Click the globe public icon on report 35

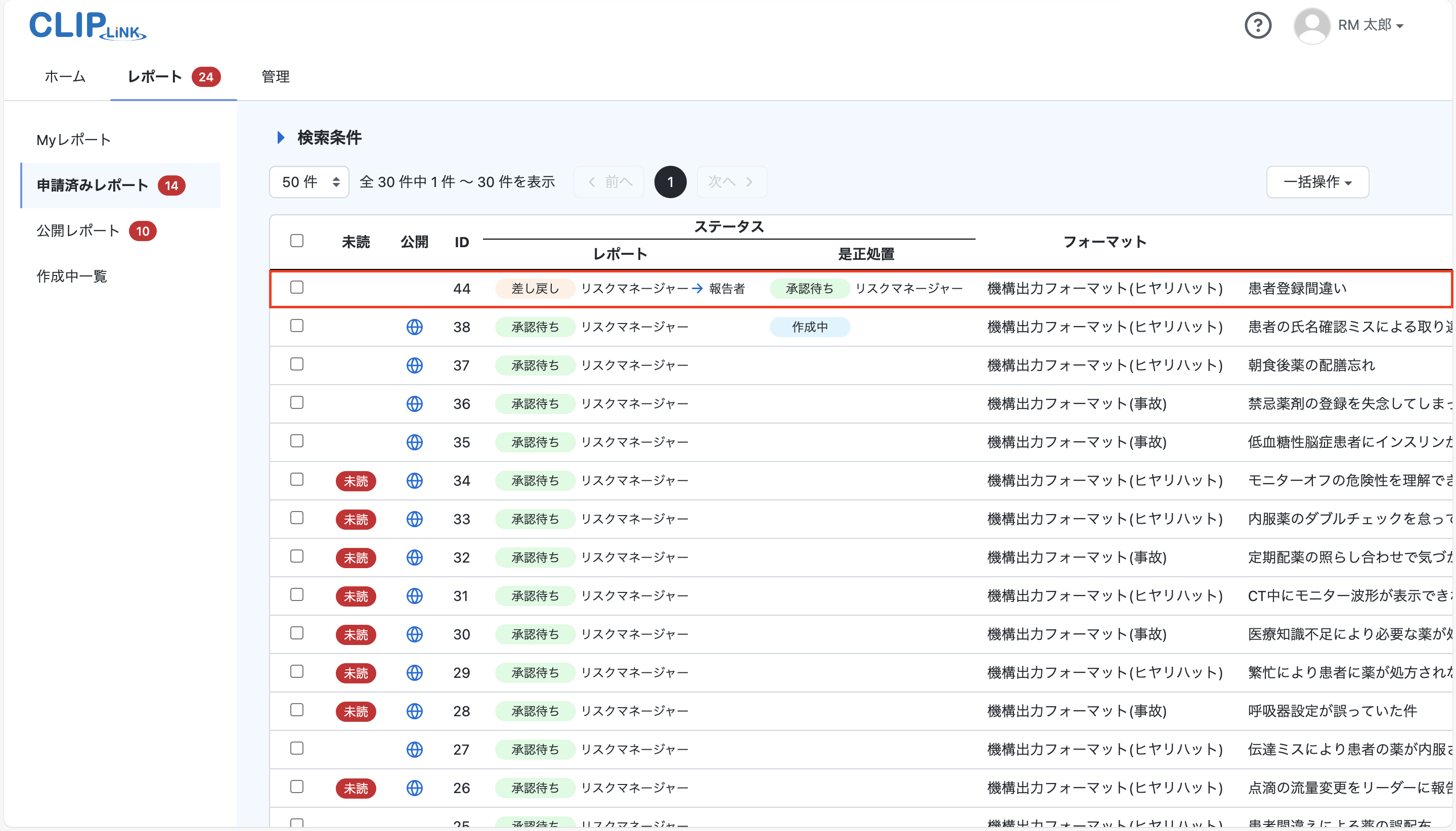click(415, 442)
